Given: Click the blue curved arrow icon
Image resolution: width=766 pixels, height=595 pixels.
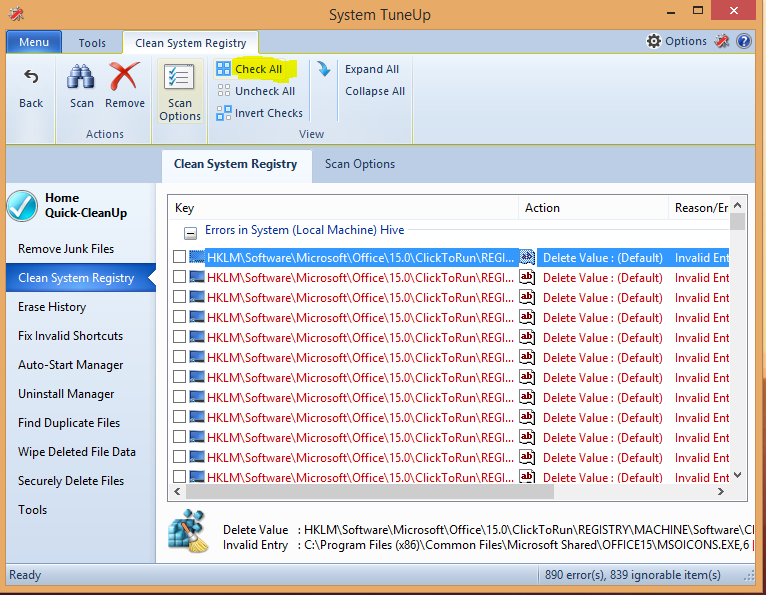Looking at the screenshot, I should (x=323, y=69).
